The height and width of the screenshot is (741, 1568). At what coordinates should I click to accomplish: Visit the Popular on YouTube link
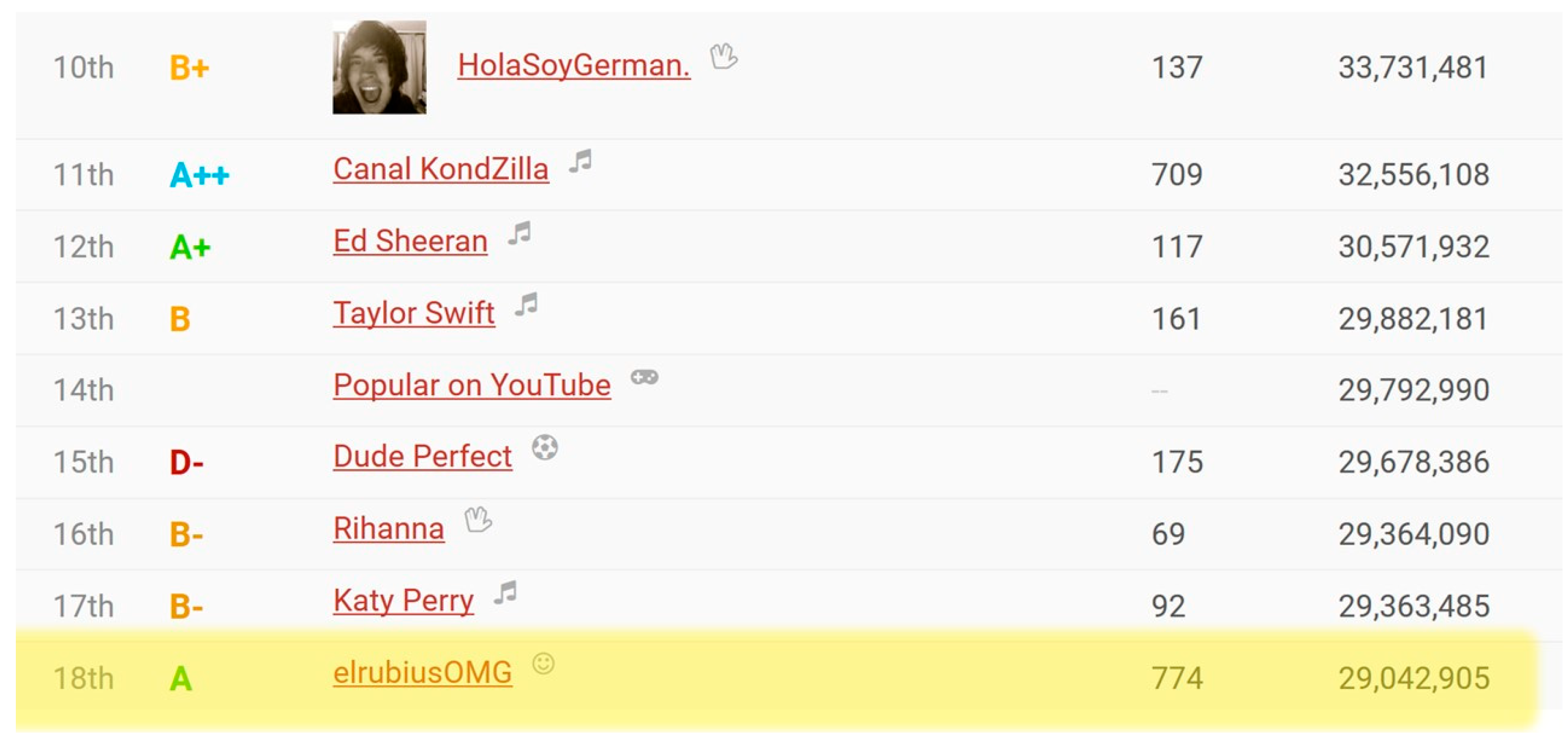point(472,385)
